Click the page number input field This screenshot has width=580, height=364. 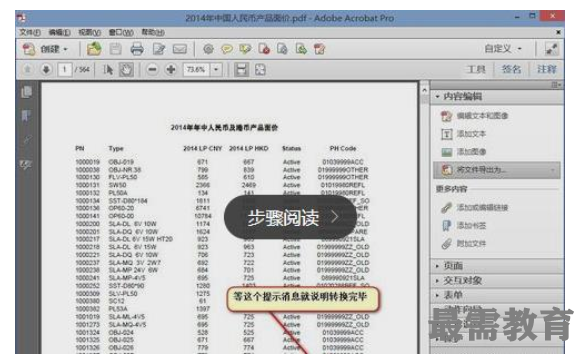pyautogui.click(x=65, y=69)
